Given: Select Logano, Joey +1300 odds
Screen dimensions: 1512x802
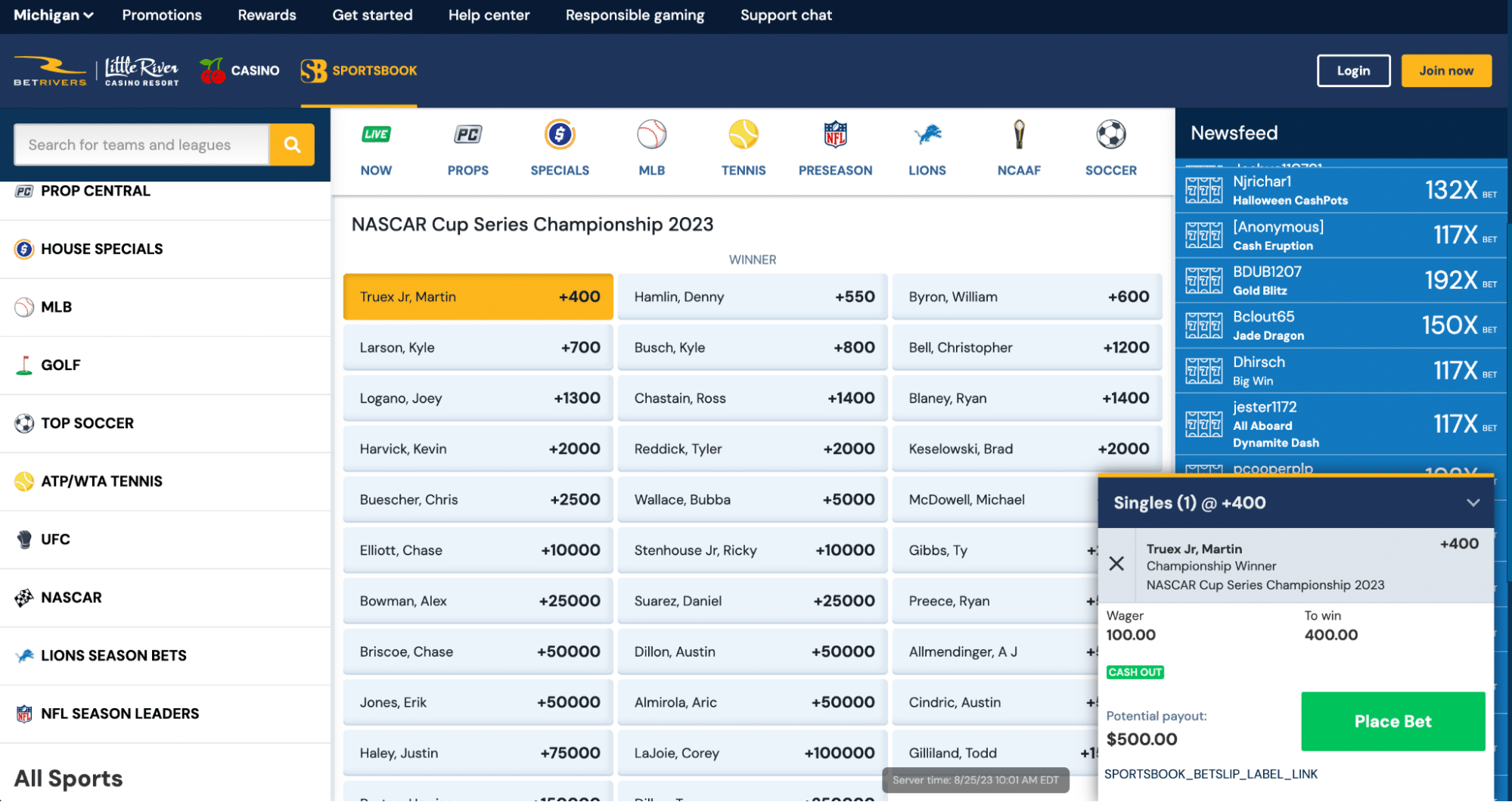Looking at the screenshot, I should 478,398.
